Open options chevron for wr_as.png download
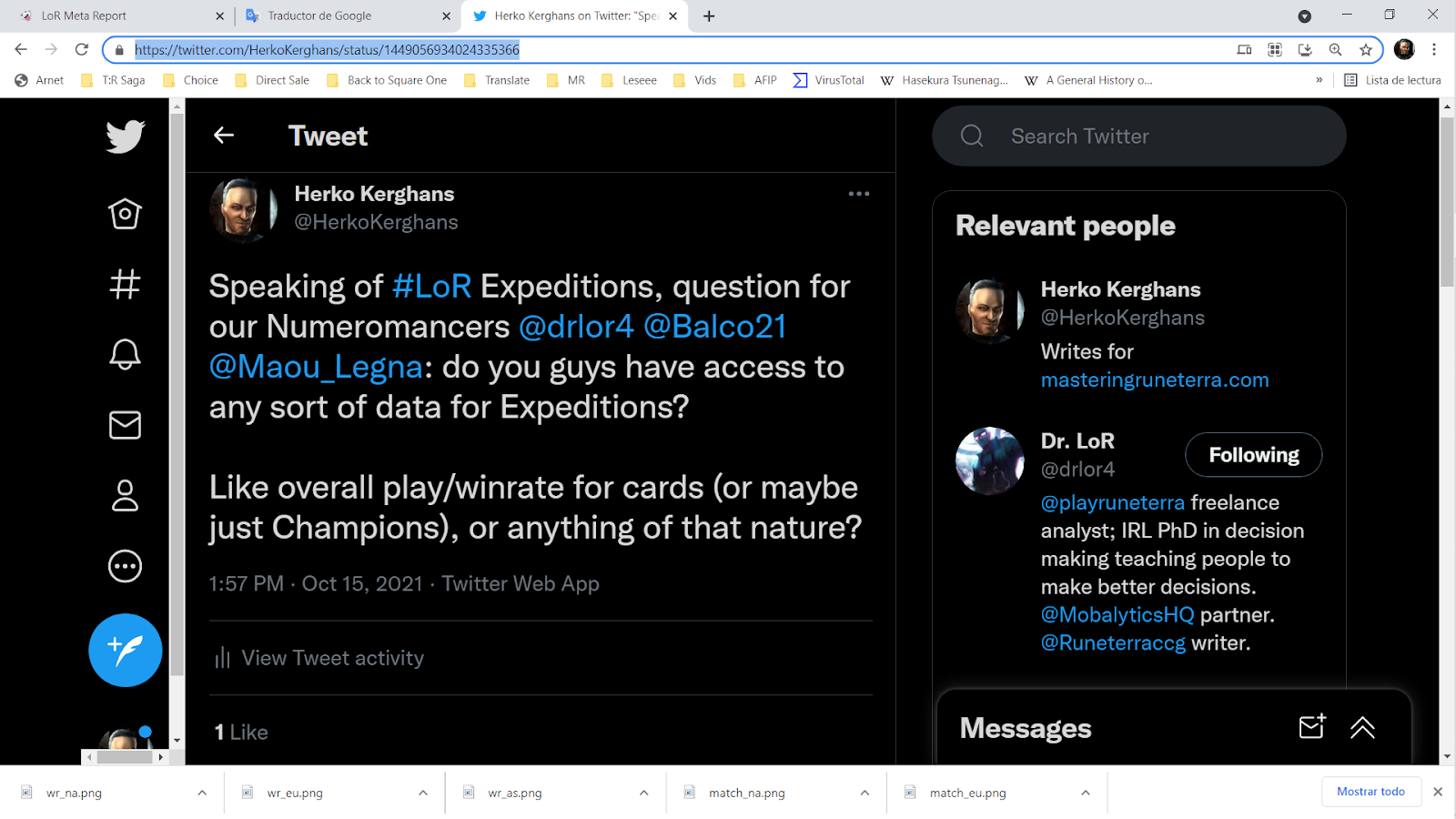1456x819 pixels. [x=644, y=793]
